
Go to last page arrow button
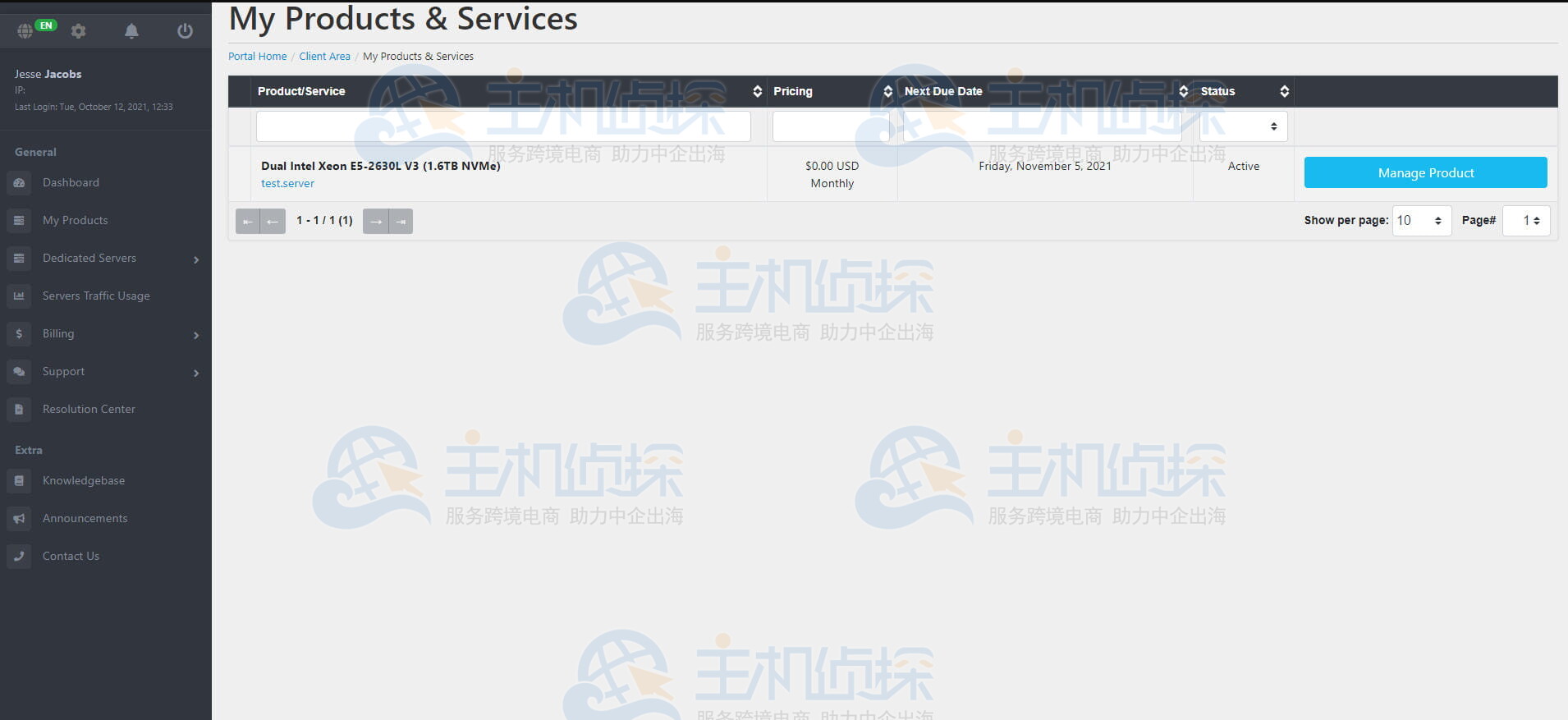(401, 221)
